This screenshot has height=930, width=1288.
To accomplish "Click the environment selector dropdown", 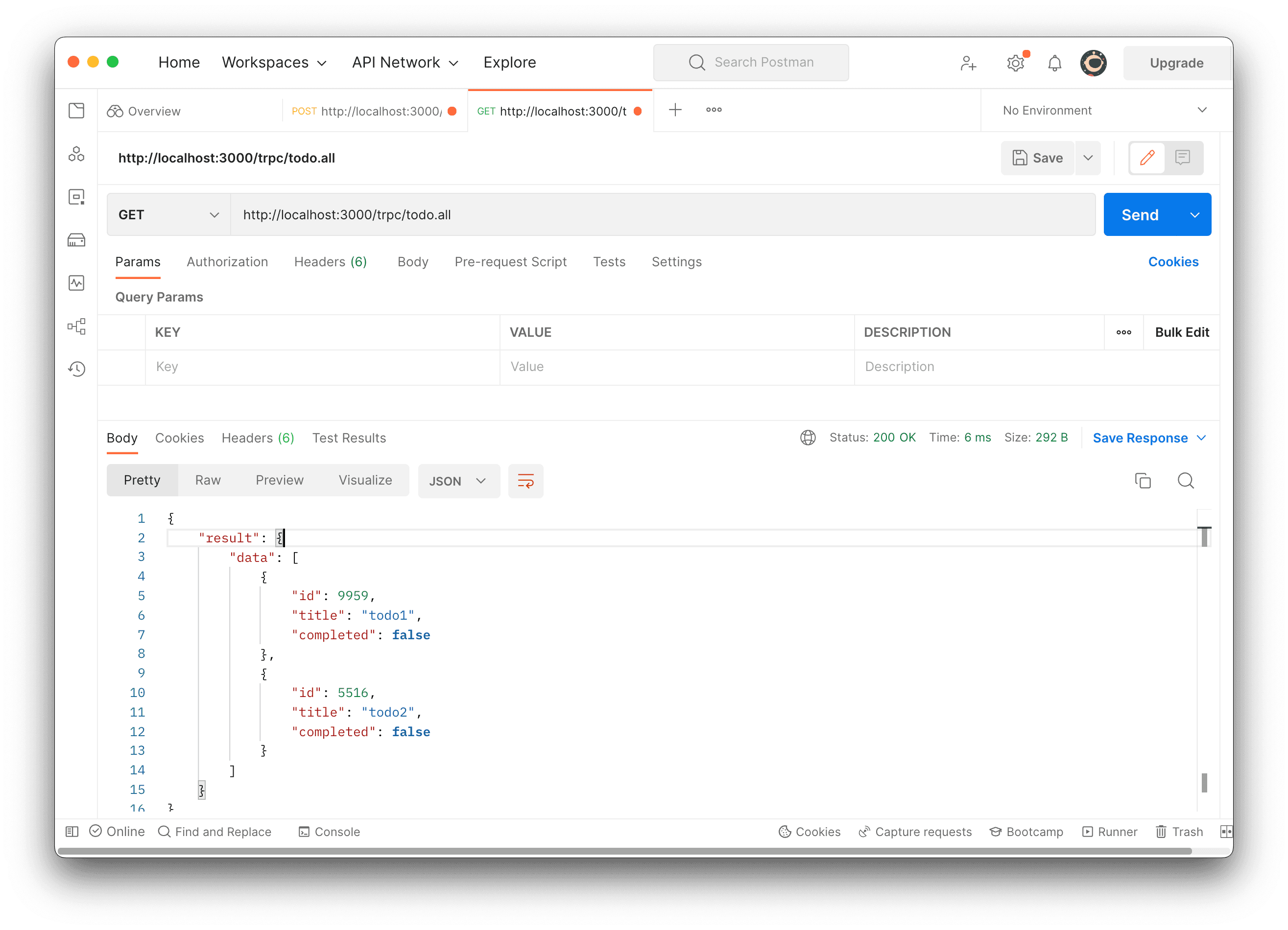I will pos(1100,110).
